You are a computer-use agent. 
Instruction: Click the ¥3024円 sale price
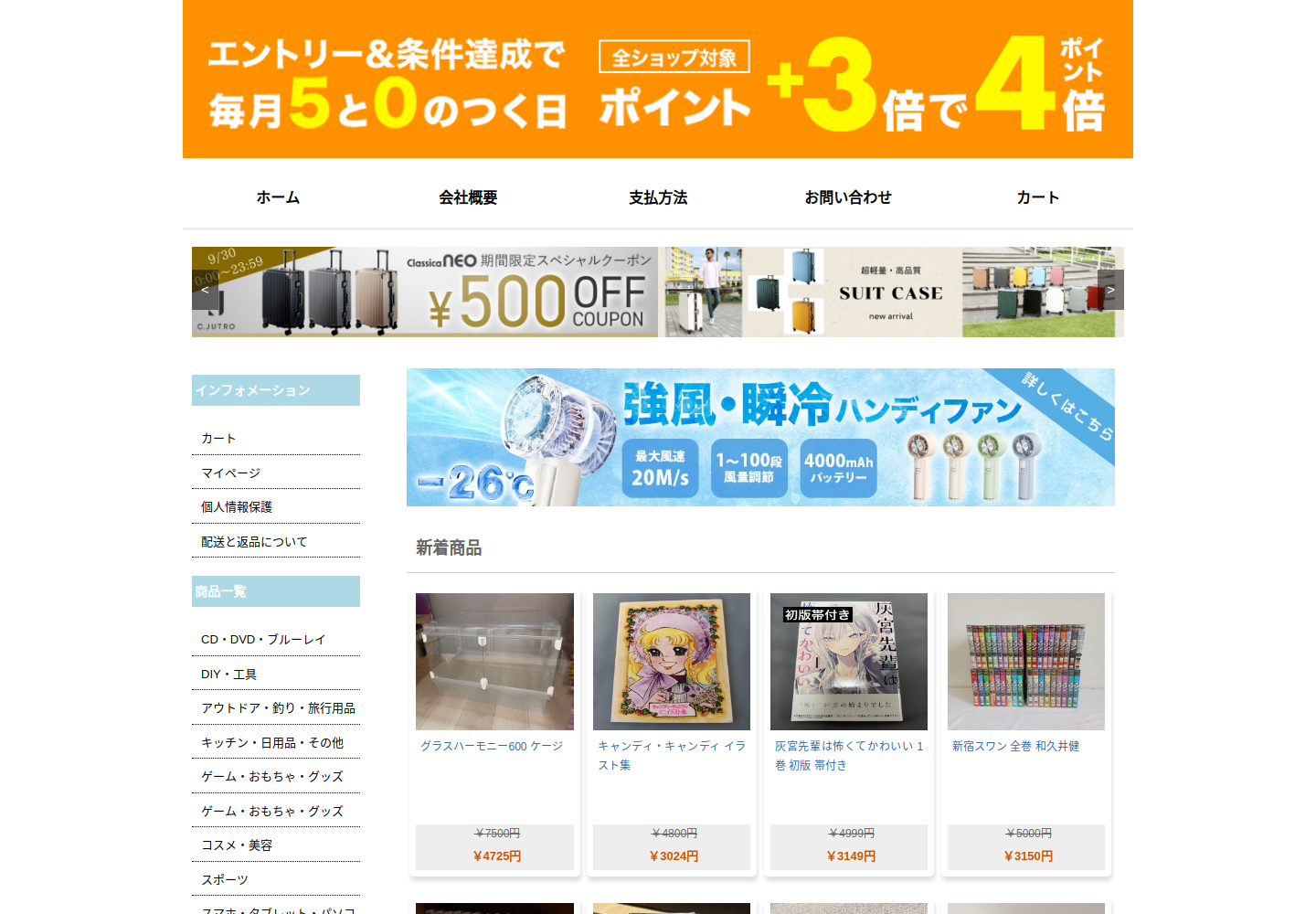coord(674,856)
